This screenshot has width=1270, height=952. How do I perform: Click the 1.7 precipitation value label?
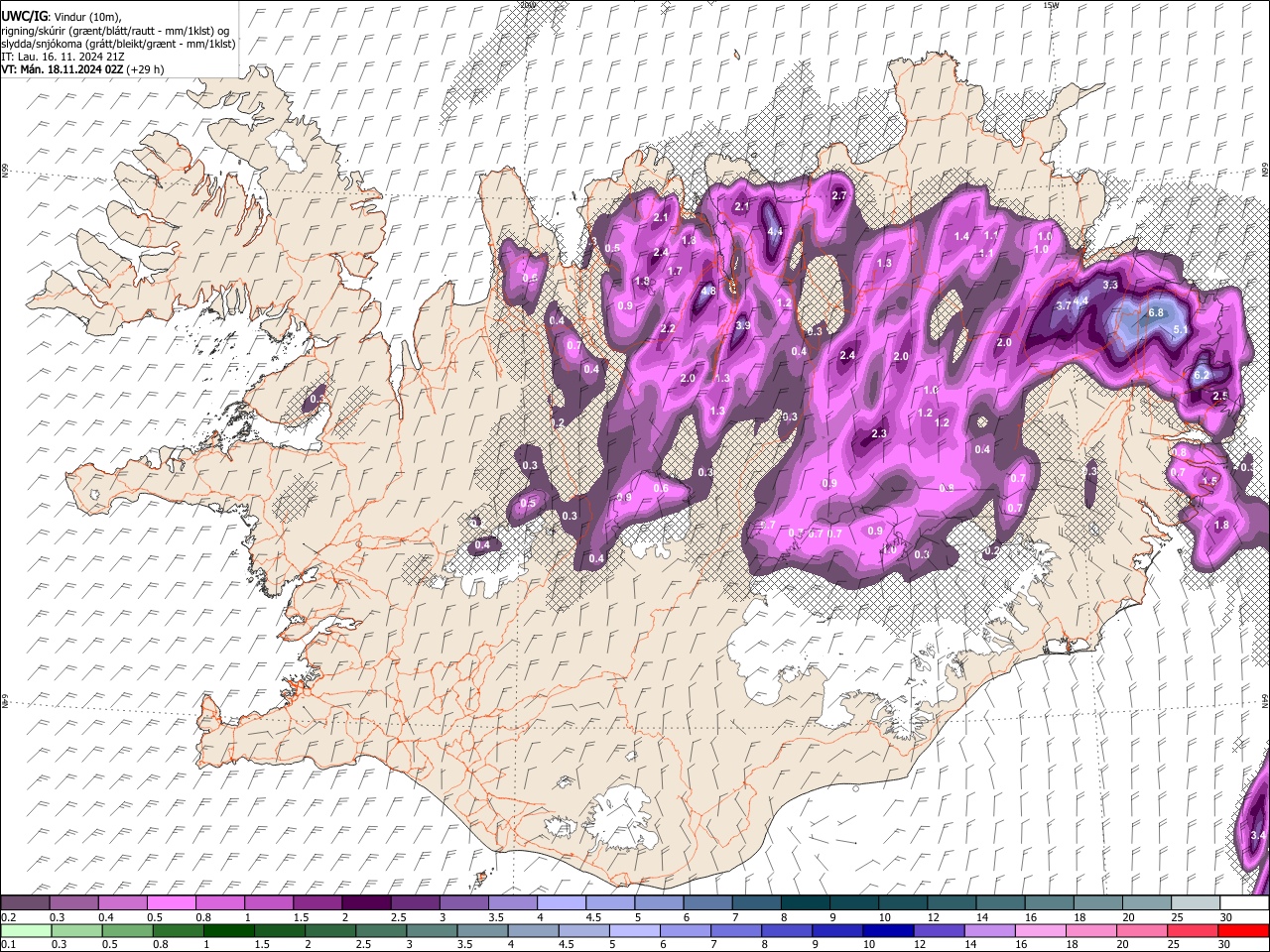675,271
